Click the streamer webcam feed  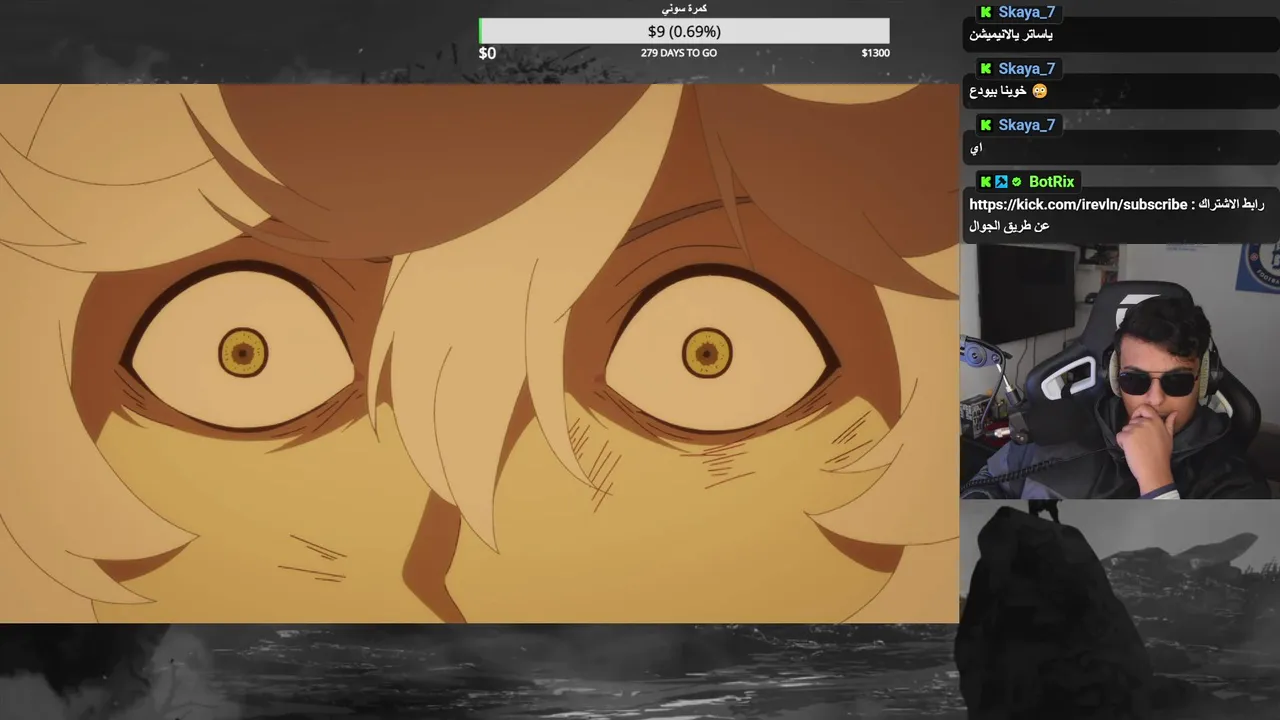coord(1120,371)
